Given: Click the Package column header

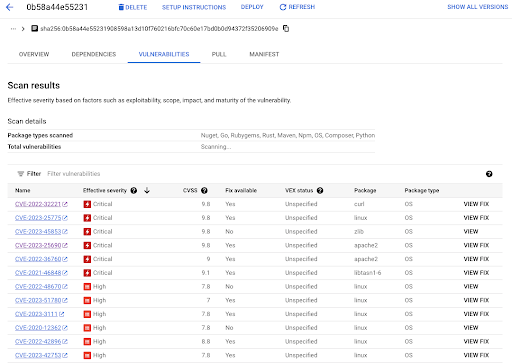Looking at the screenshot, I should pyautogui.click(x=365, y=190).
